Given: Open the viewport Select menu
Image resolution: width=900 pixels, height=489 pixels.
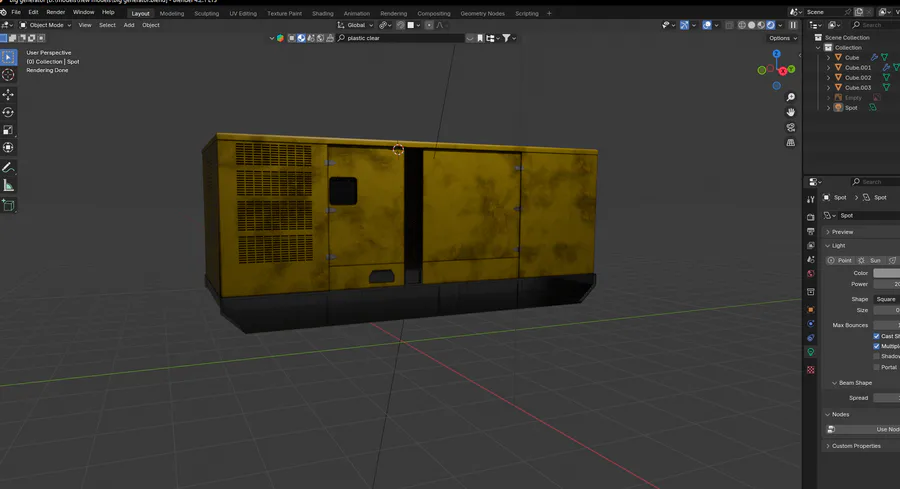Looking at the screenshot, I should click(x=107, y=25).
